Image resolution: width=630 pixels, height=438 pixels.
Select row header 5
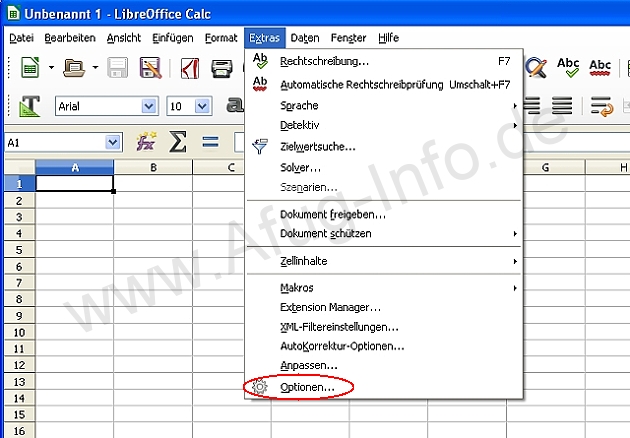click(x=19, y=250)
